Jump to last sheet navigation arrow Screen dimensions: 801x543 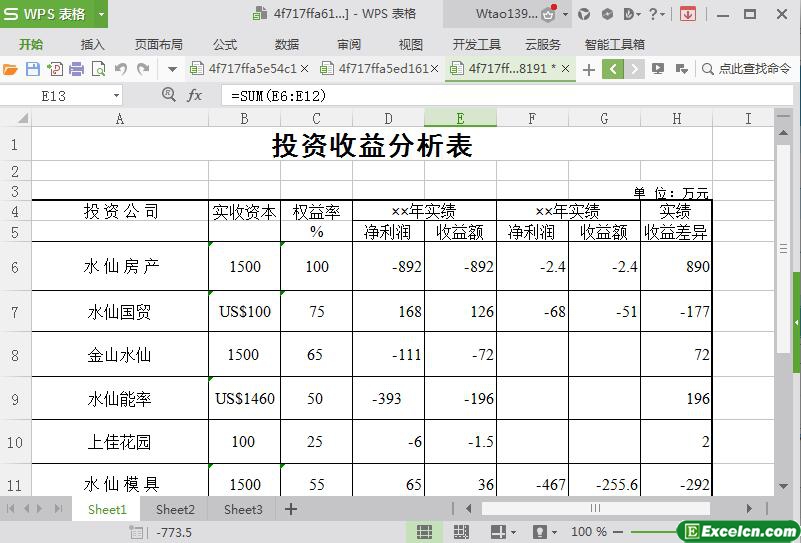(58, 508)
